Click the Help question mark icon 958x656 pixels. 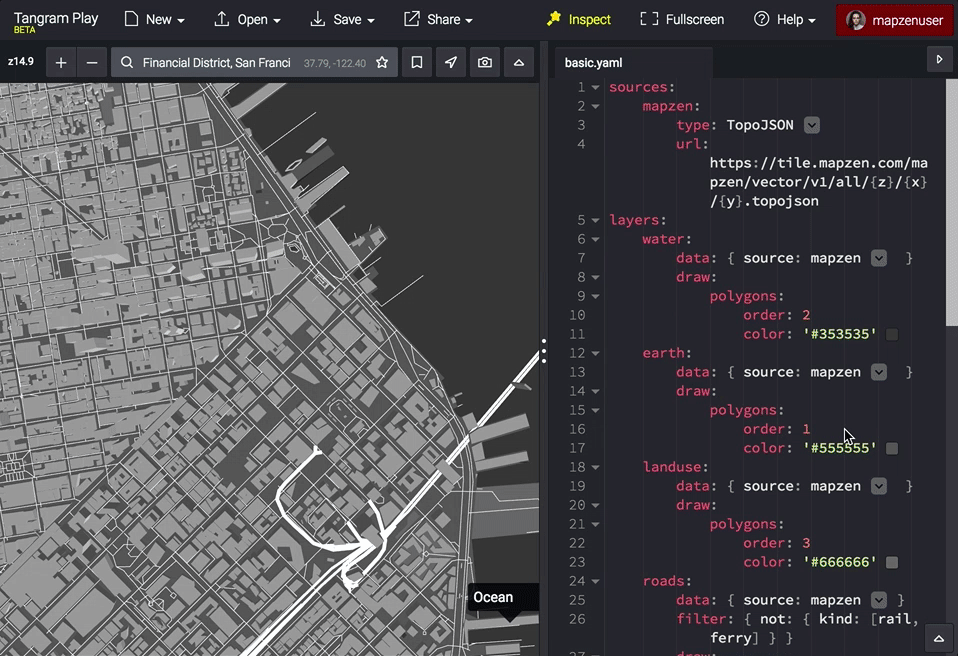pyautogui.click(x=761, y=19)
